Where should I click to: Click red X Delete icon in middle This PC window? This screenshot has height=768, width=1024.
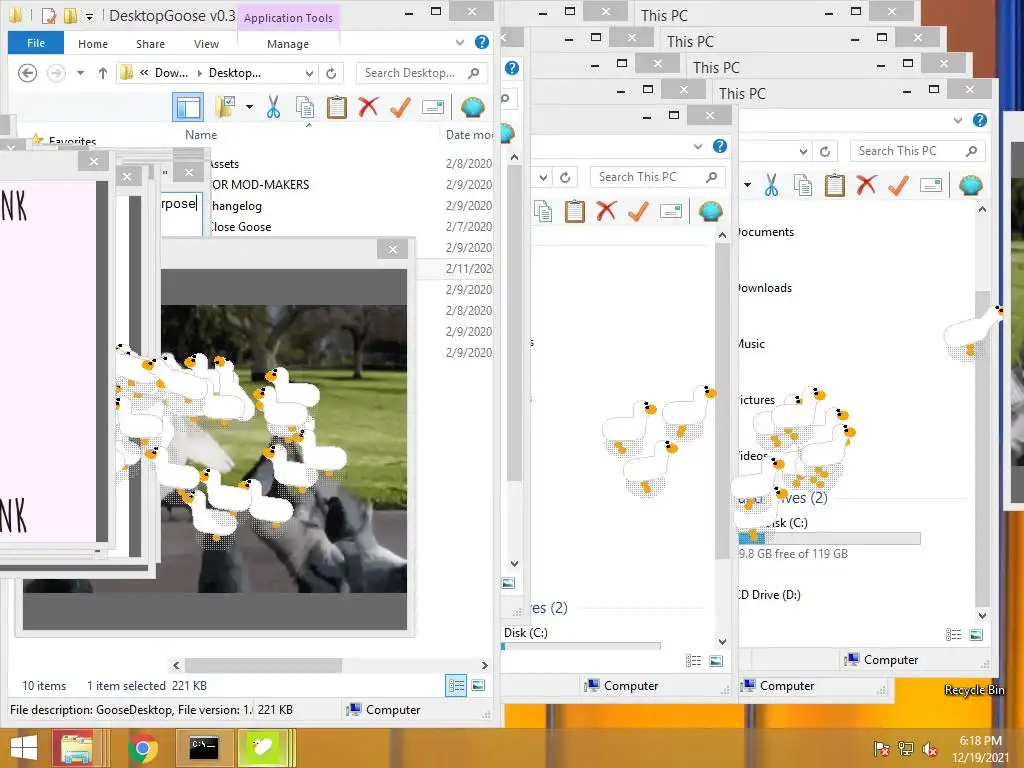click(x=606, y=211)
